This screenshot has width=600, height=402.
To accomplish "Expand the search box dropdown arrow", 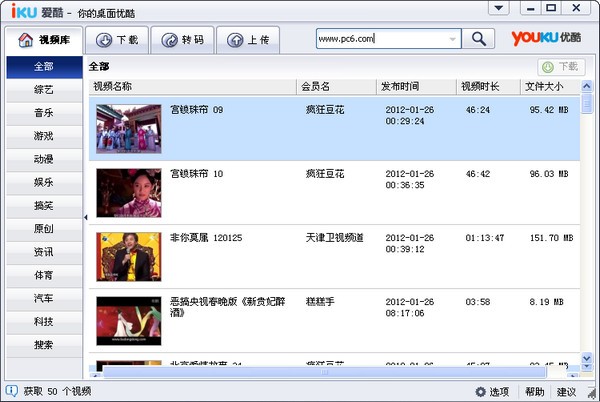I will 454,39.
